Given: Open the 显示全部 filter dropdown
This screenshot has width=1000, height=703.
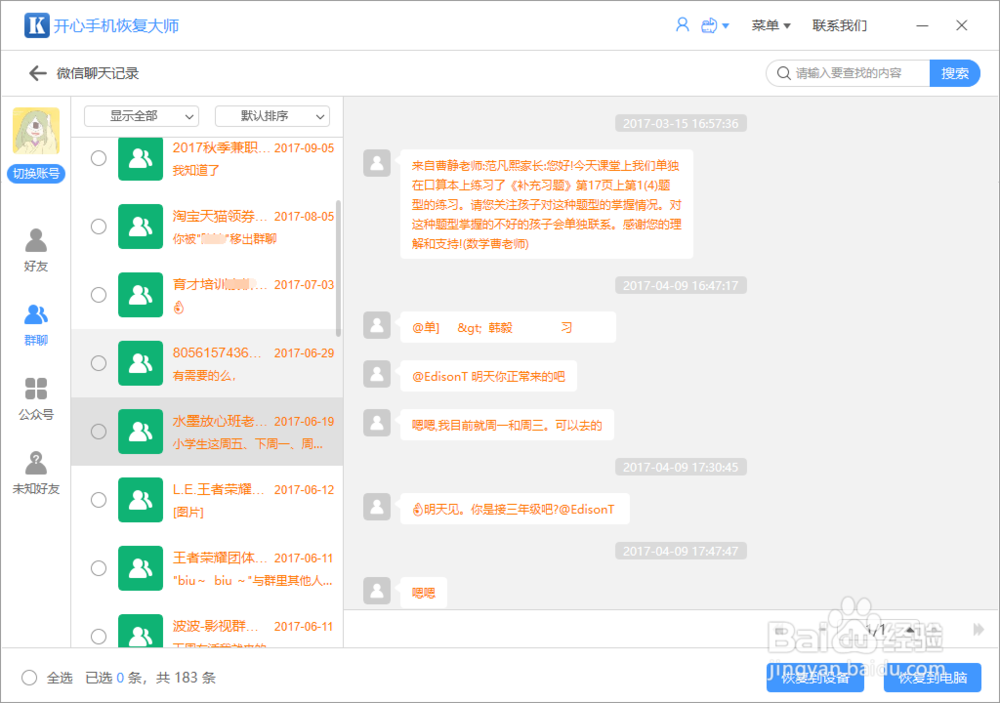Looking at the screenshot, I should click(142, 116).
